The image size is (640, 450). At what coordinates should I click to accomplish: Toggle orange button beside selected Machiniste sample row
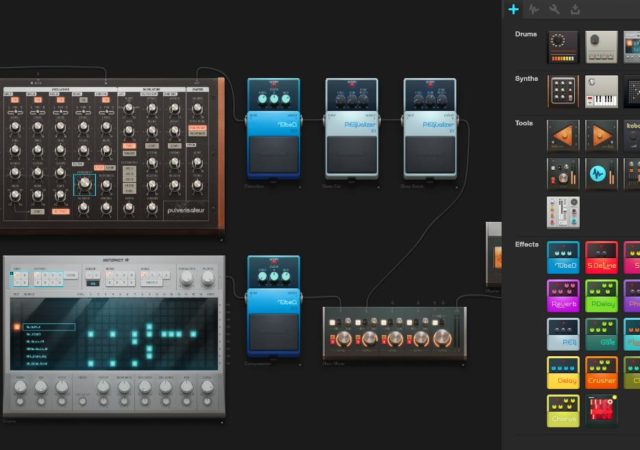pos(17,327)
